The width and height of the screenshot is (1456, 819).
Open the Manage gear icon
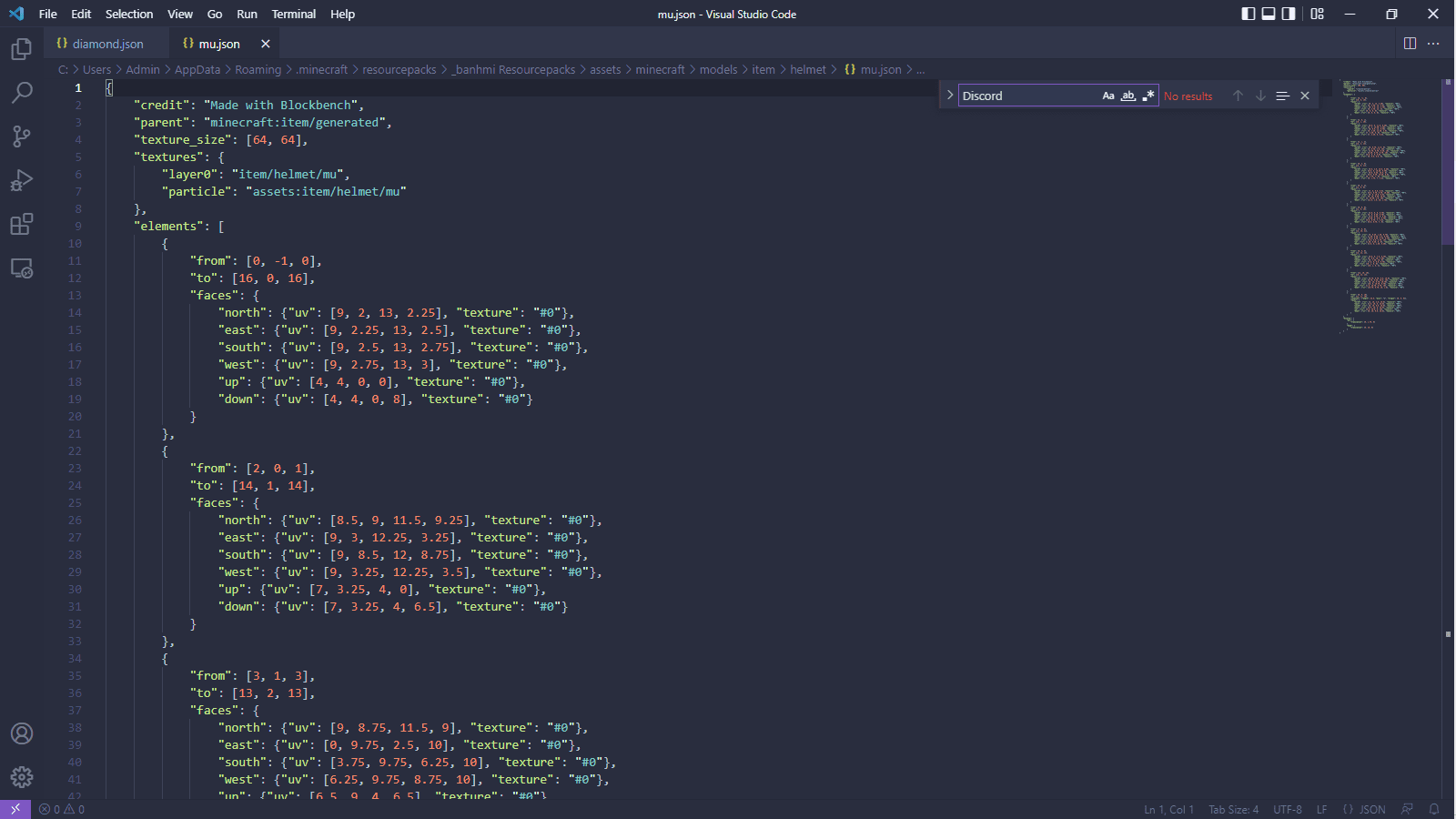click(22, 776)
